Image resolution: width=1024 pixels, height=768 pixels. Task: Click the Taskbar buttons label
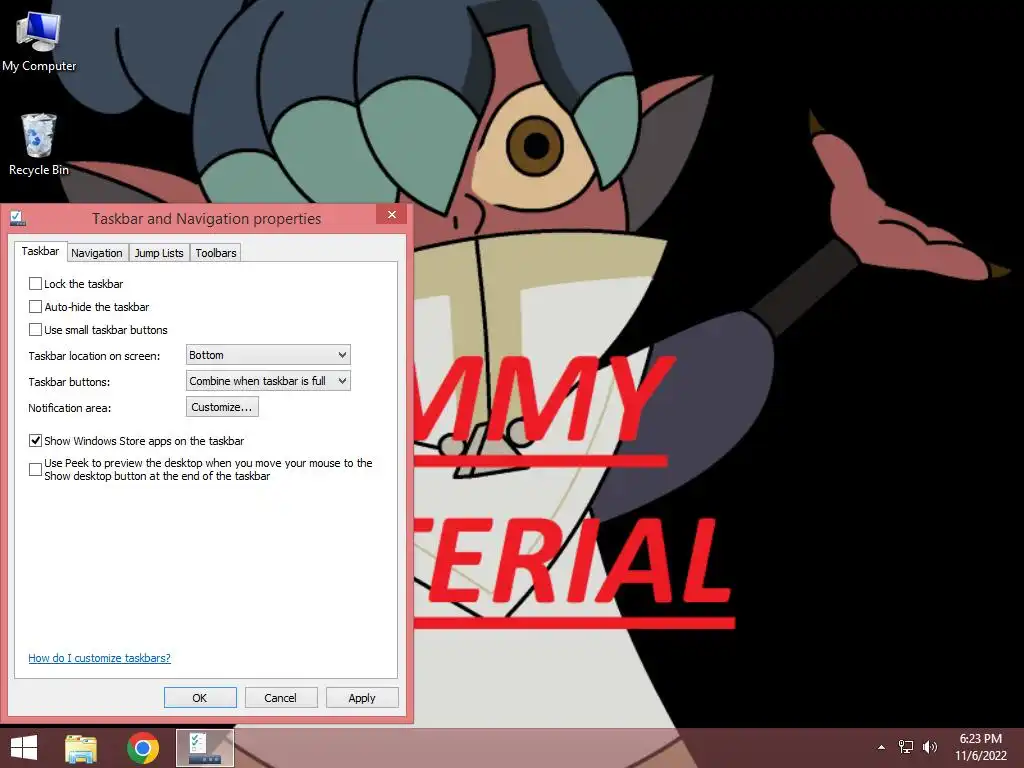[x=69, y=382]
